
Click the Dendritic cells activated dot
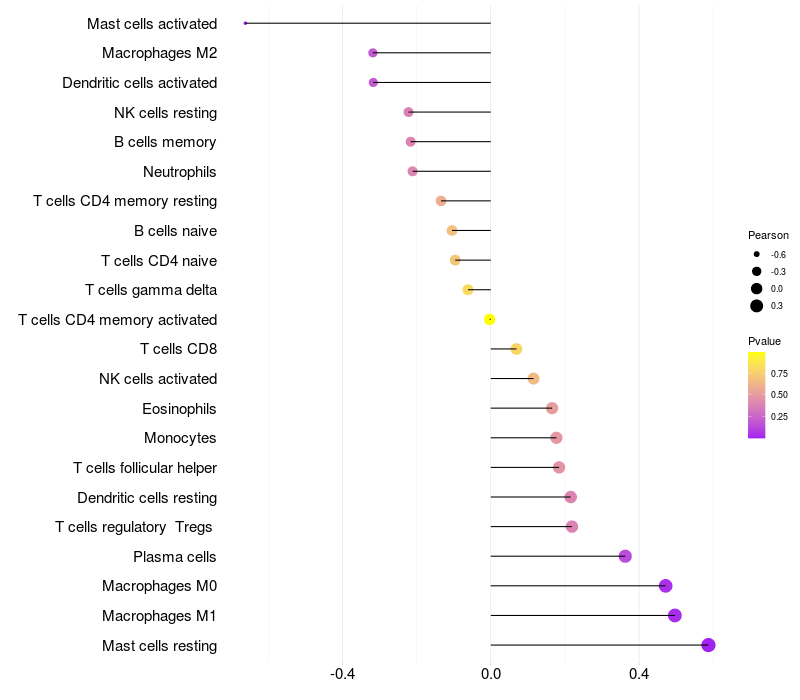373,82
